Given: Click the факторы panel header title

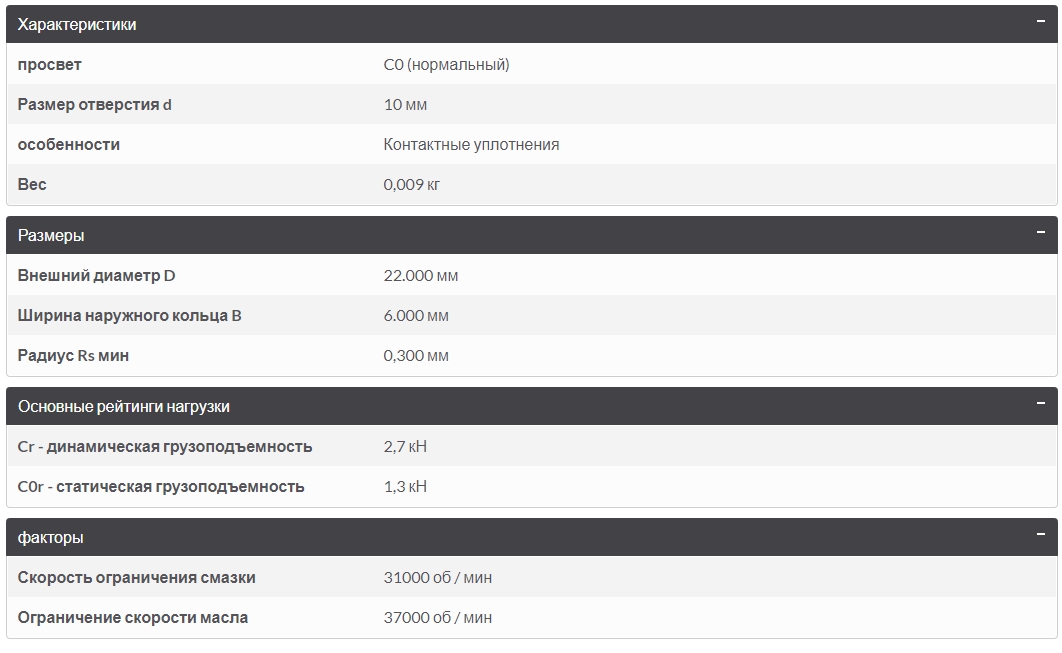Looking at the screenshot, I should (51, 538).
